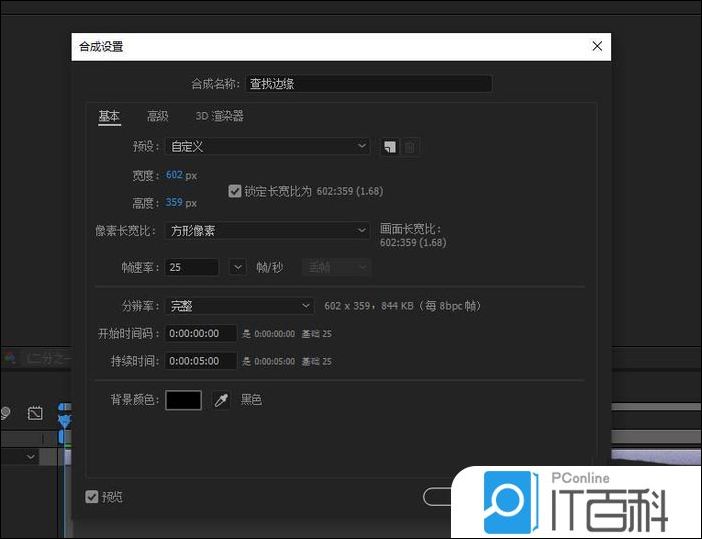Click the 602 x 359 resolution info text

(402, 306)
